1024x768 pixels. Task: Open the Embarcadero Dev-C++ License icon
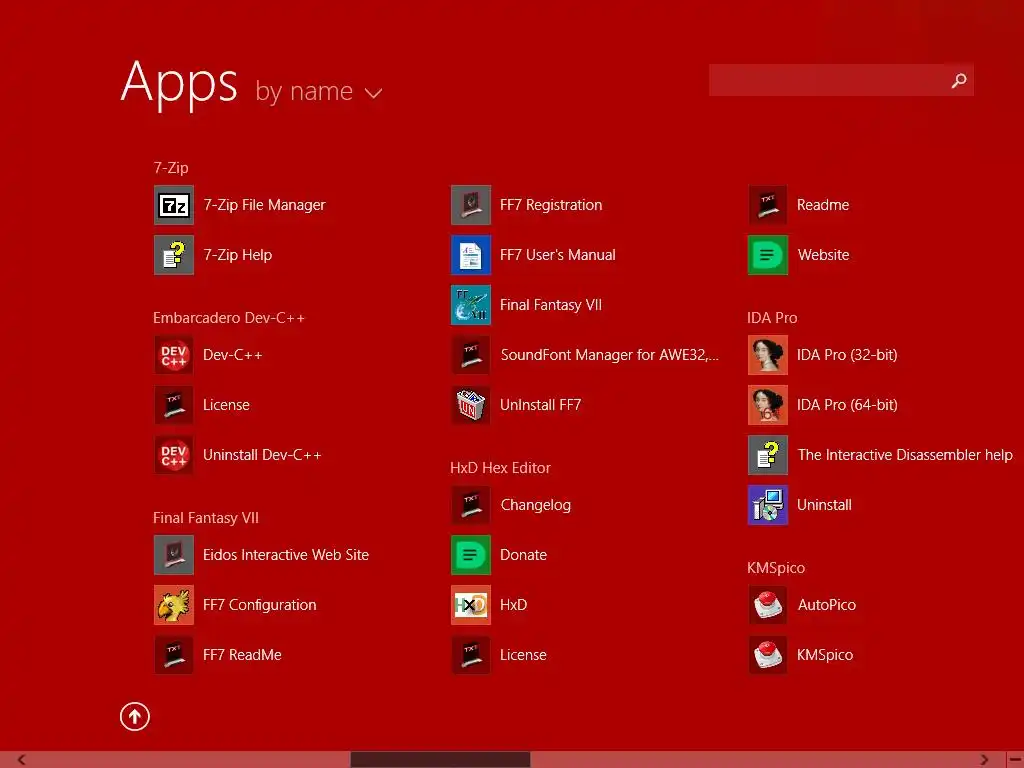174,405
